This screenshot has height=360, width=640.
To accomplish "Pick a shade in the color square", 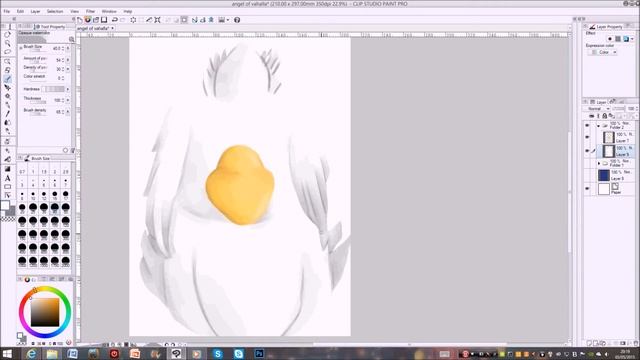I will click(45, 312).
